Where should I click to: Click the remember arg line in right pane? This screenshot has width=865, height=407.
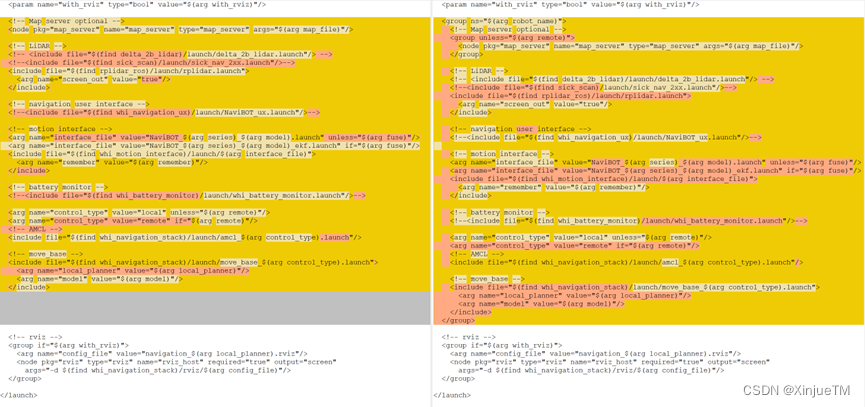(554, 188)
